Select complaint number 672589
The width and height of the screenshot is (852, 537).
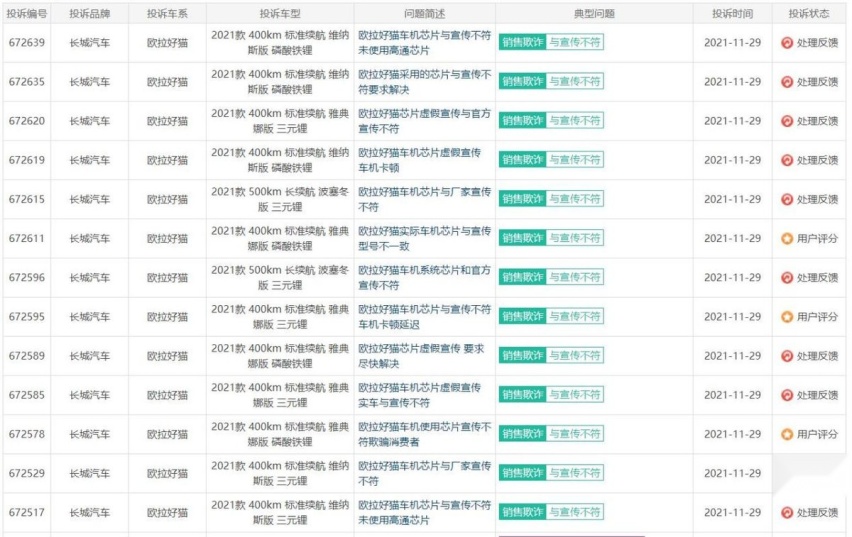(27, 355)
